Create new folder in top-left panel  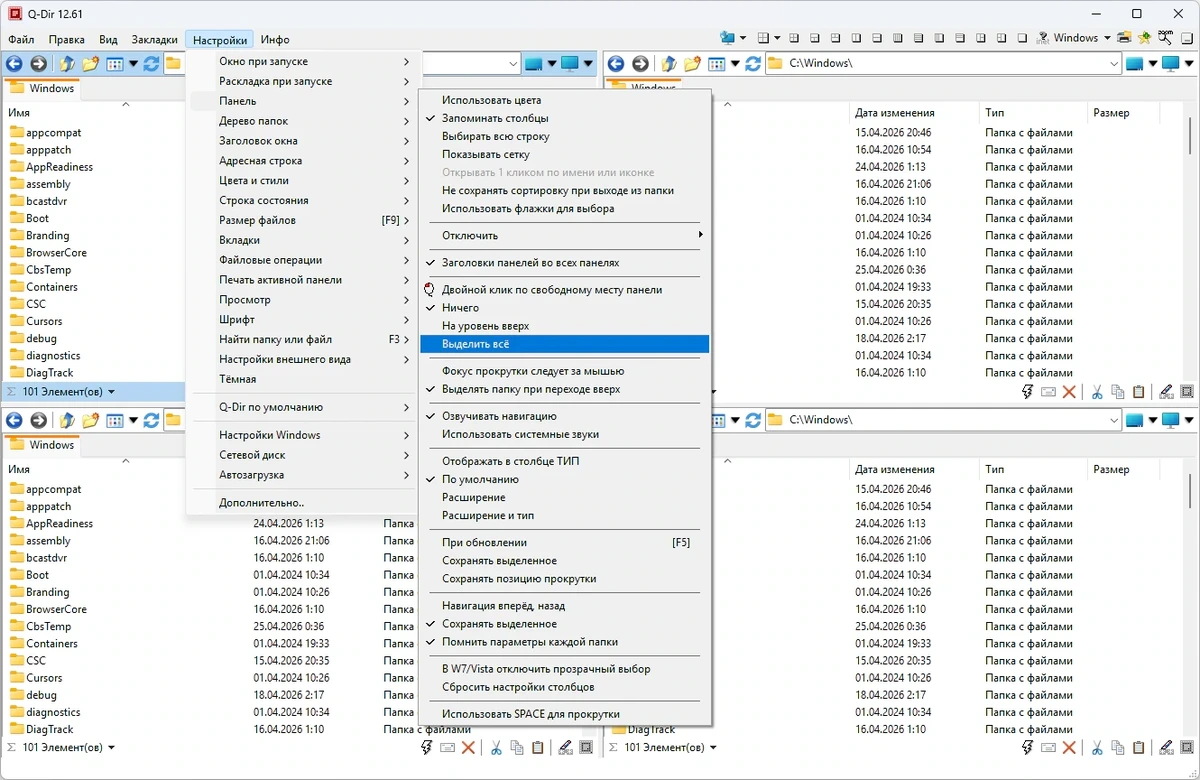coord(90,64)
